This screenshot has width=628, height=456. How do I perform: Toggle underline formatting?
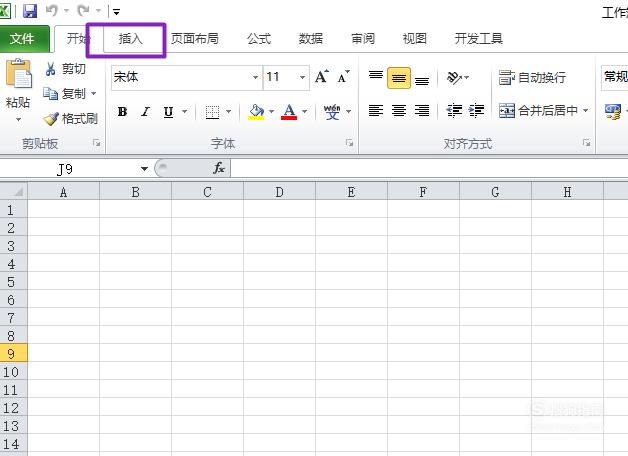169,111
